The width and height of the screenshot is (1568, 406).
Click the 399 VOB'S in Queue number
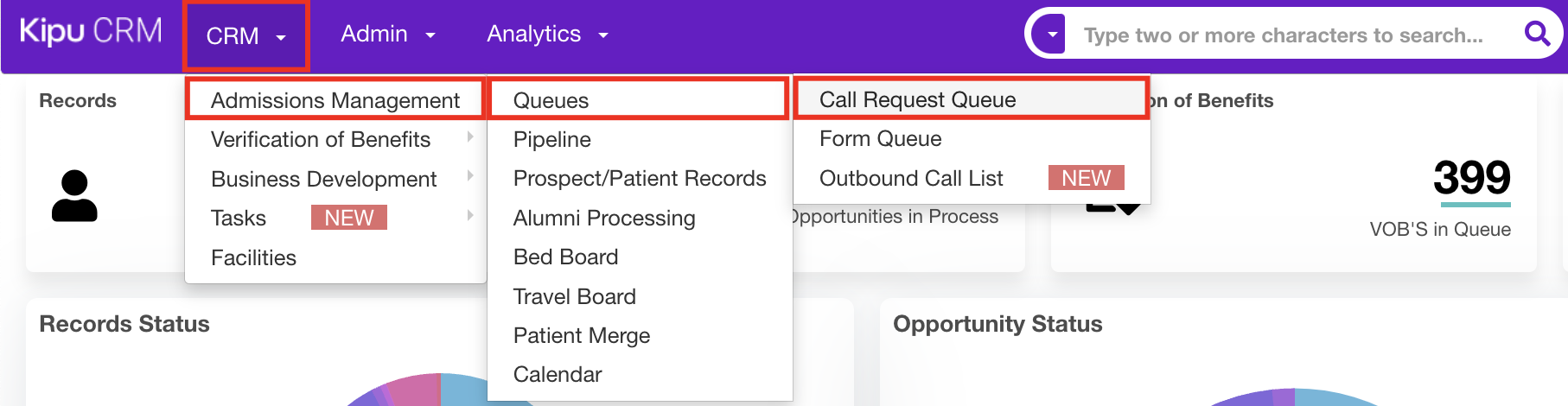[x=1471, y=178]
